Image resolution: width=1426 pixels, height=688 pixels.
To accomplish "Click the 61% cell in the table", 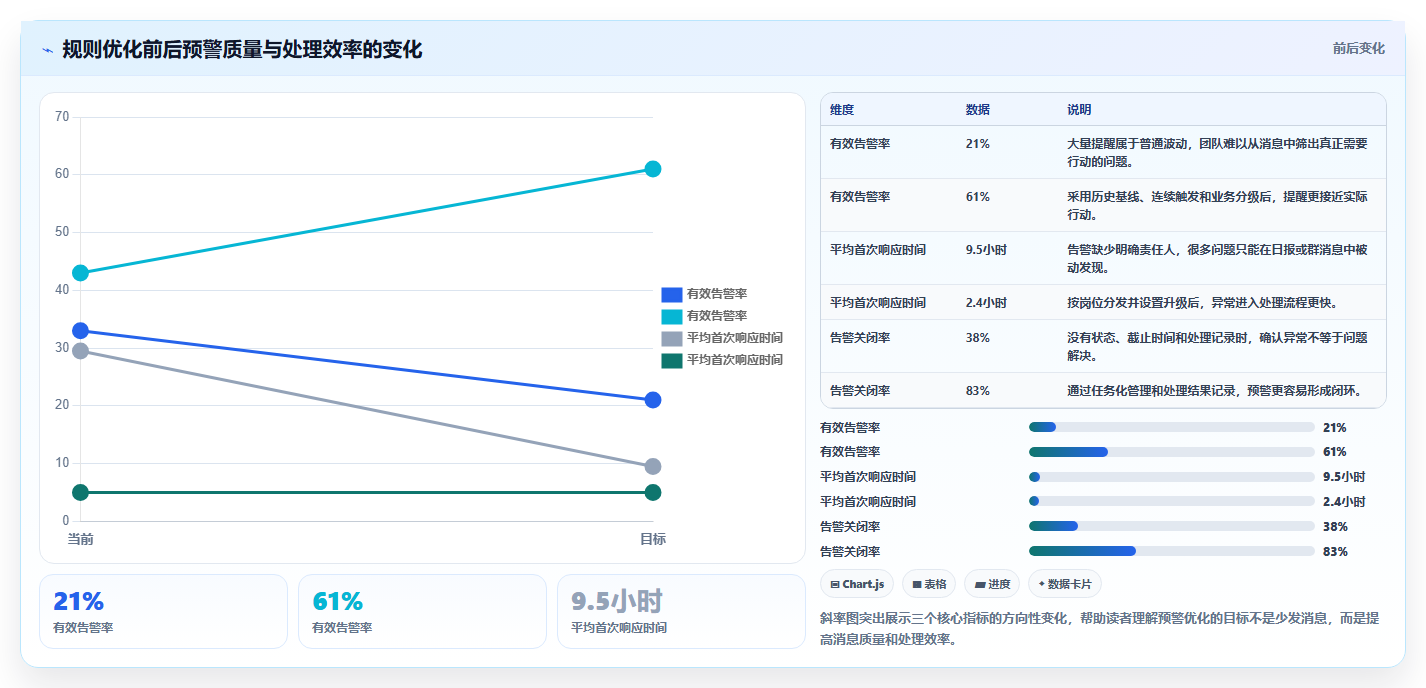I will point(978,197).
